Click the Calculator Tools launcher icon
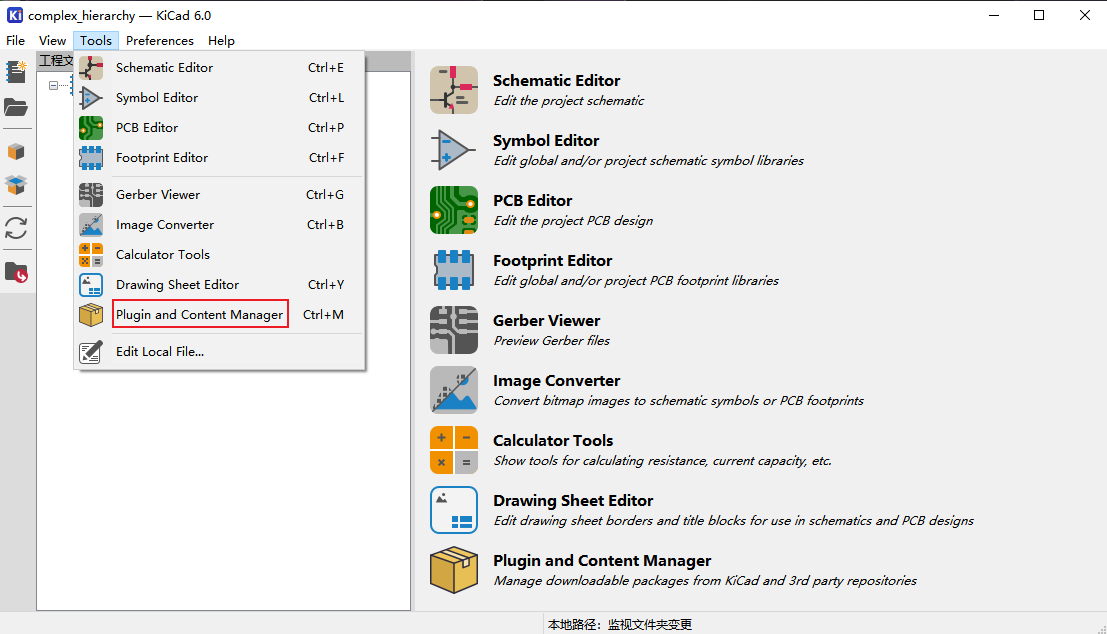Image resolution: width=1107 pixels, height=634 pixels. click(x=454, y=450)
